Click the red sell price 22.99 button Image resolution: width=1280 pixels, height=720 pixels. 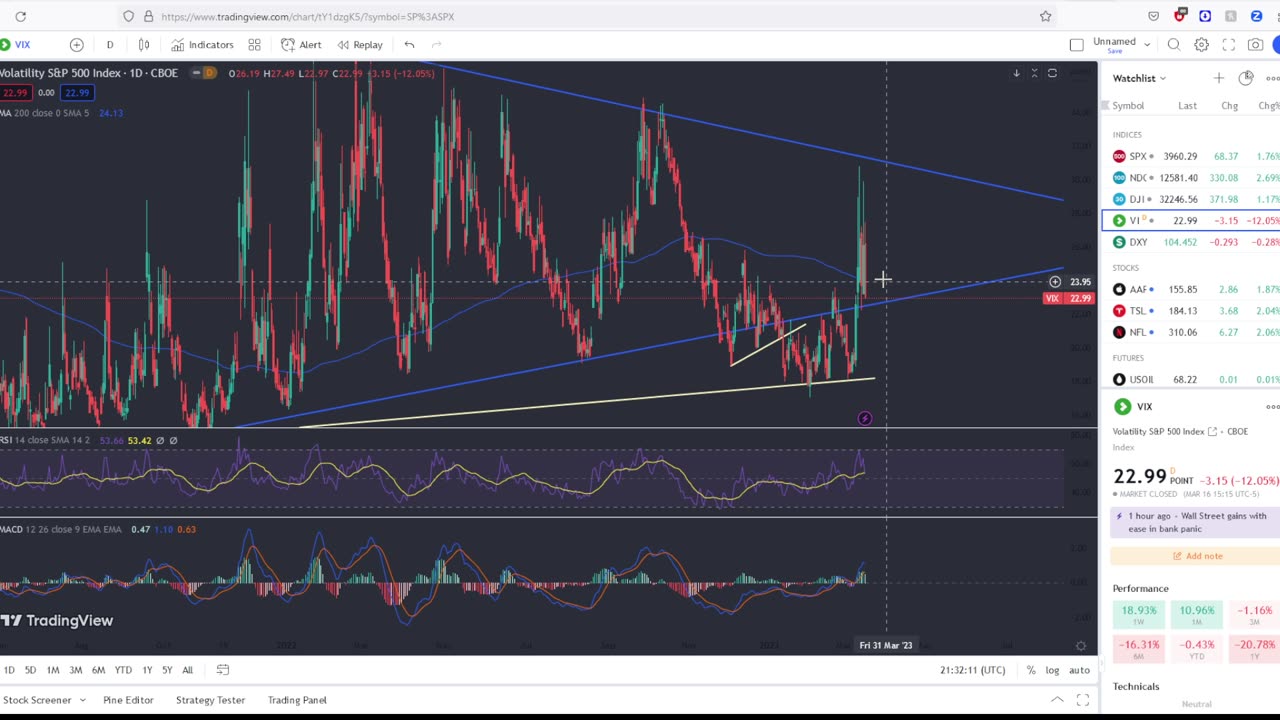(14, 92)
